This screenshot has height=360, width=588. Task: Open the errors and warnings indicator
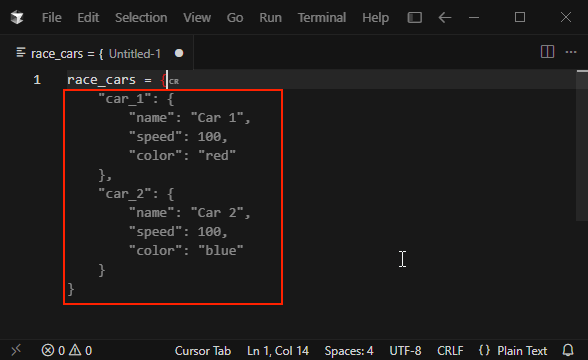(x=66, y=351)
